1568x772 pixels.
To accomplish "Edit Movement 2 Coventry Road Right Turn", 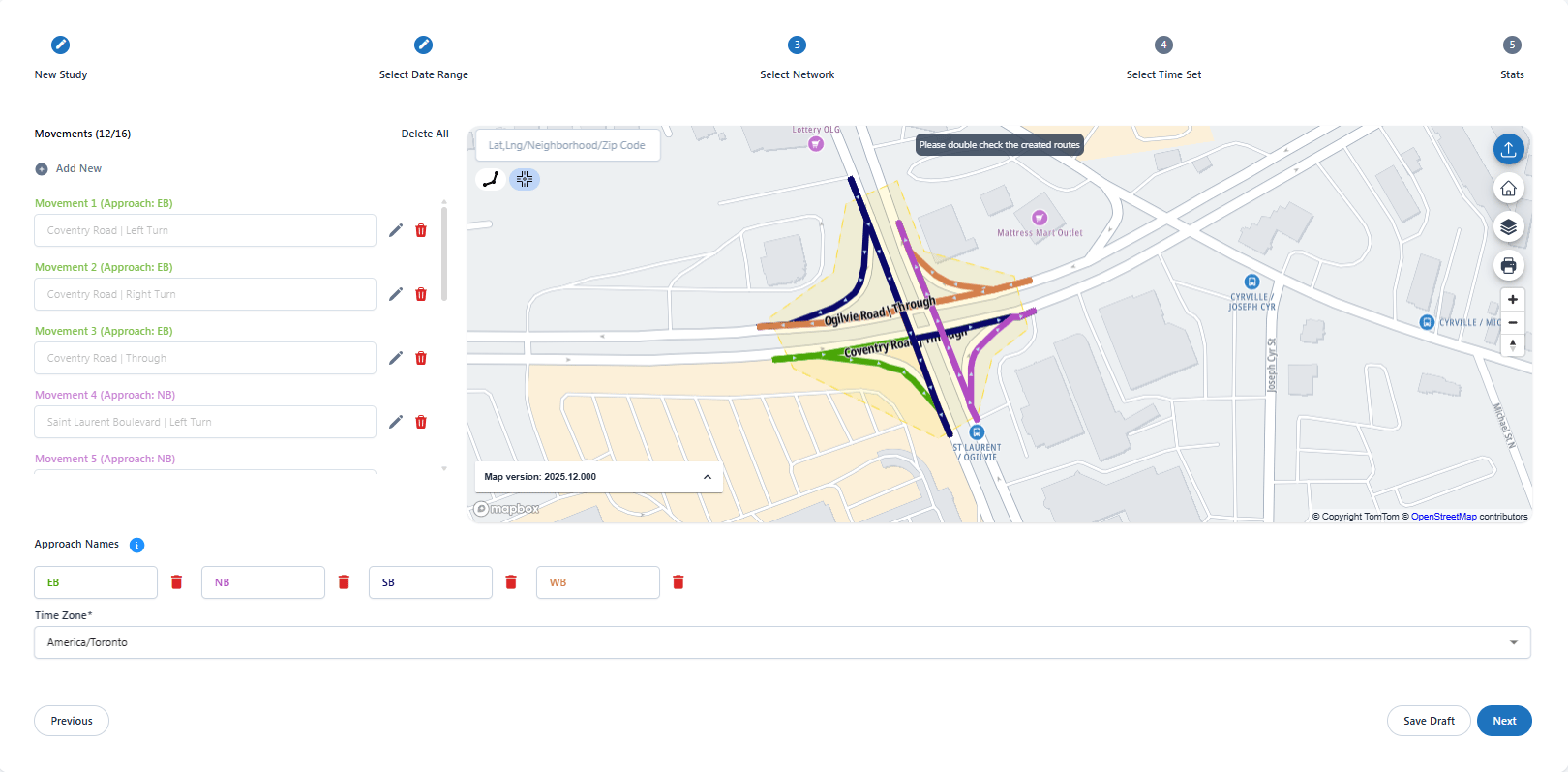I will [396, 294].
